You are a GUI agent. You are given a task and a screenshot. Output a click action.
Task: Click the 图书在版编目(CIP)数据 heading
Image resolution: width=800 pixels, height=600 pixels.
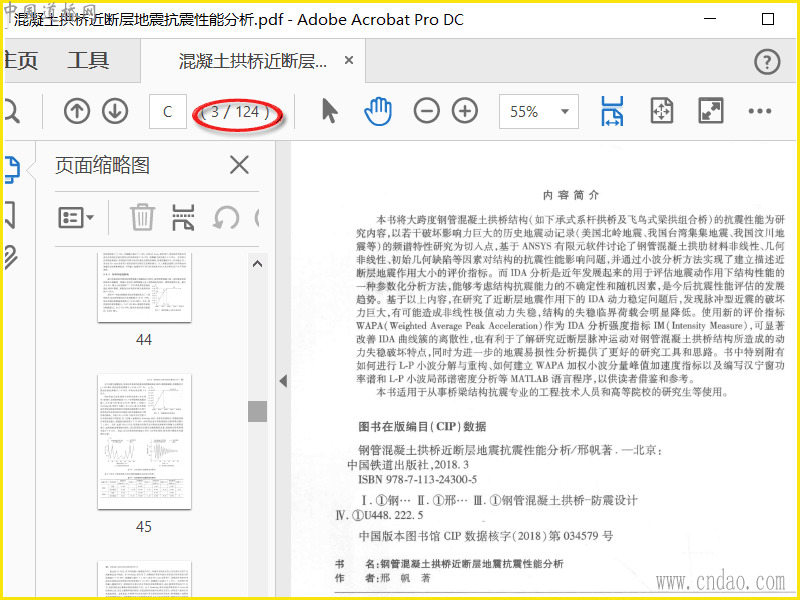click(x=422, y=427)
